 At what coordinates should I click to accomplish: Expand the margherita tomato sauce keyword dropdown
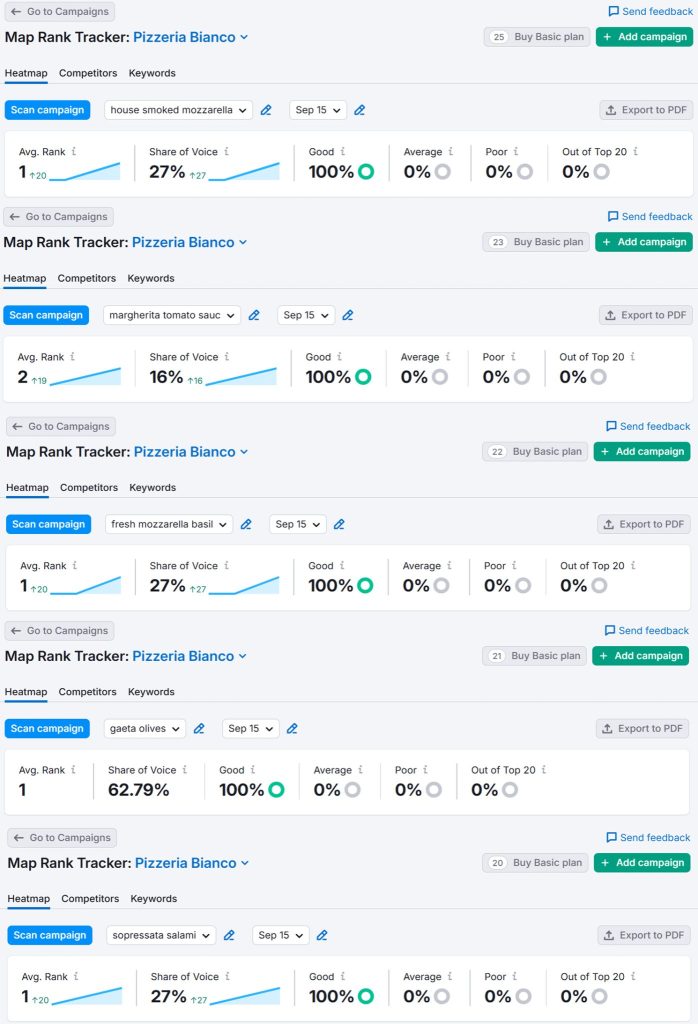tap(171, 315)
